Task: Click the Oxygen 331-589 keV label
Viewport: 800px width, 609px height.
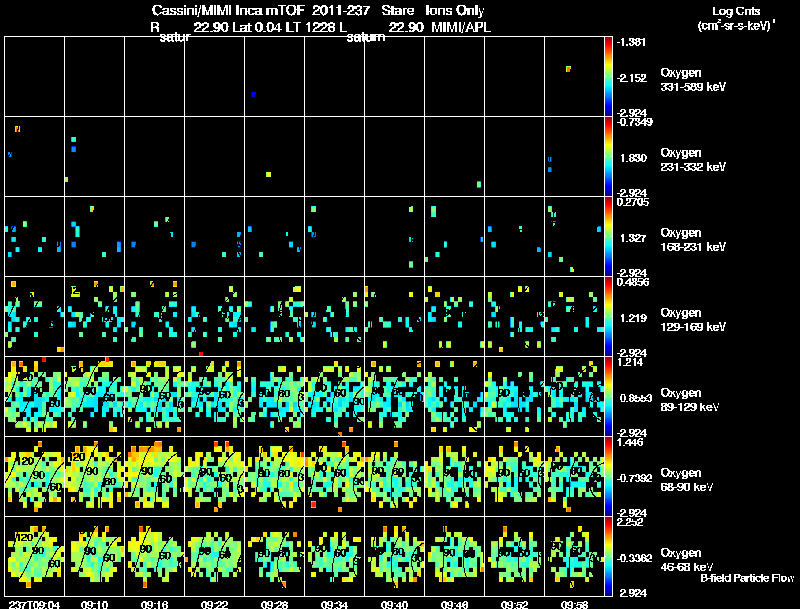Action: 693,80
